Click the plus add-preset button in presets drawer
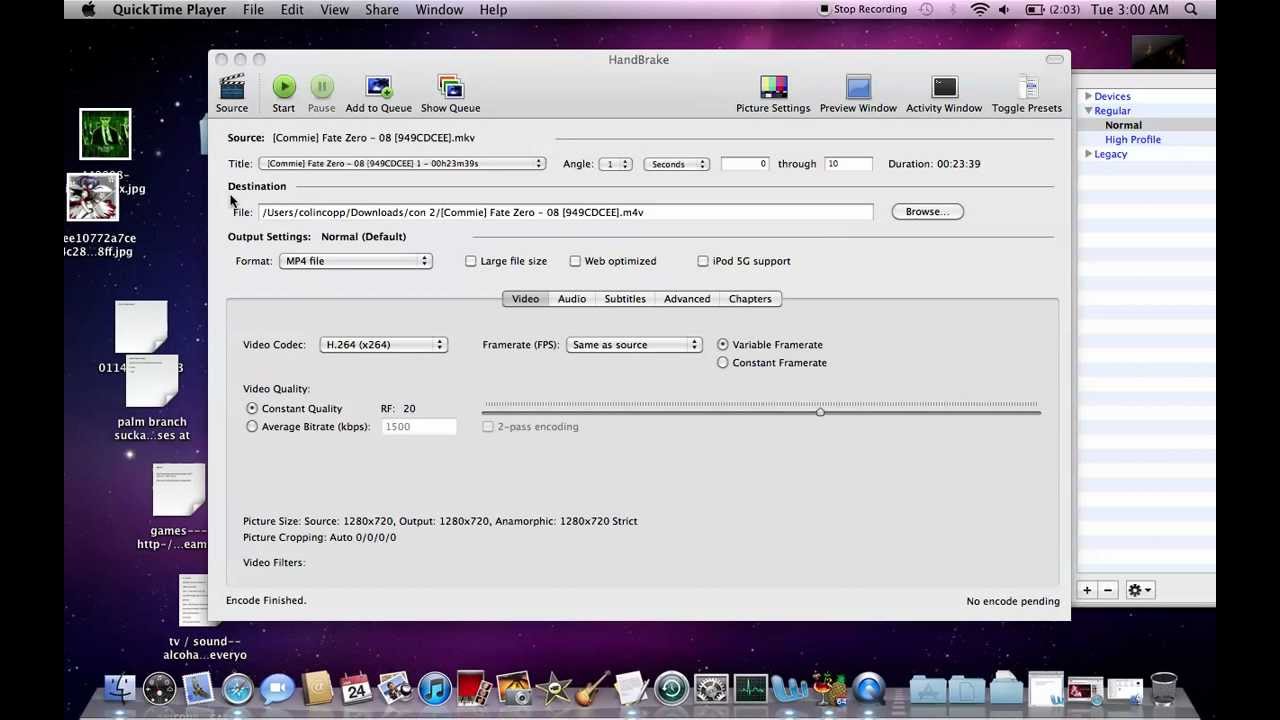 pos(1087,590)
